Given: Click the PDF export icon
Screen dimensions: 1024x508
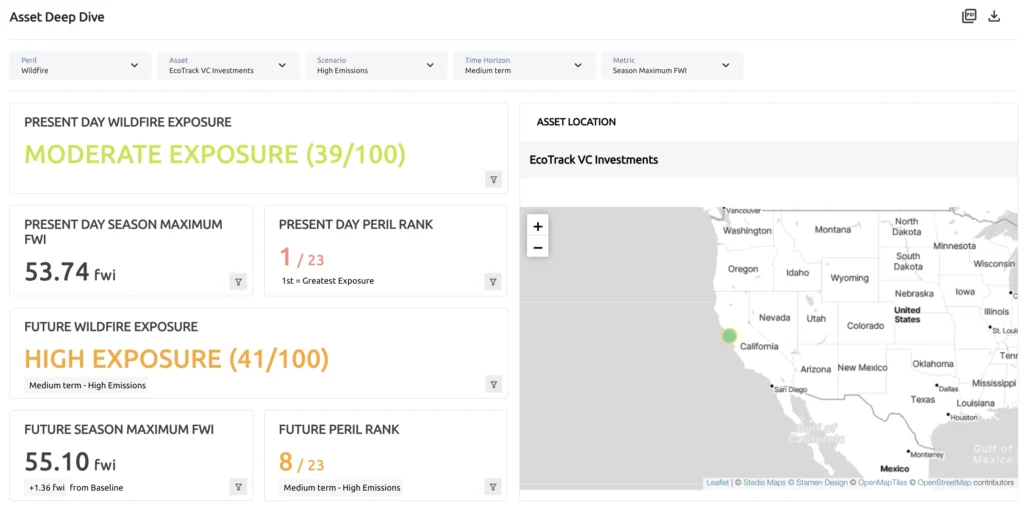Looking at the screenshot, I should pyautogui.click(x=968, y=16).
